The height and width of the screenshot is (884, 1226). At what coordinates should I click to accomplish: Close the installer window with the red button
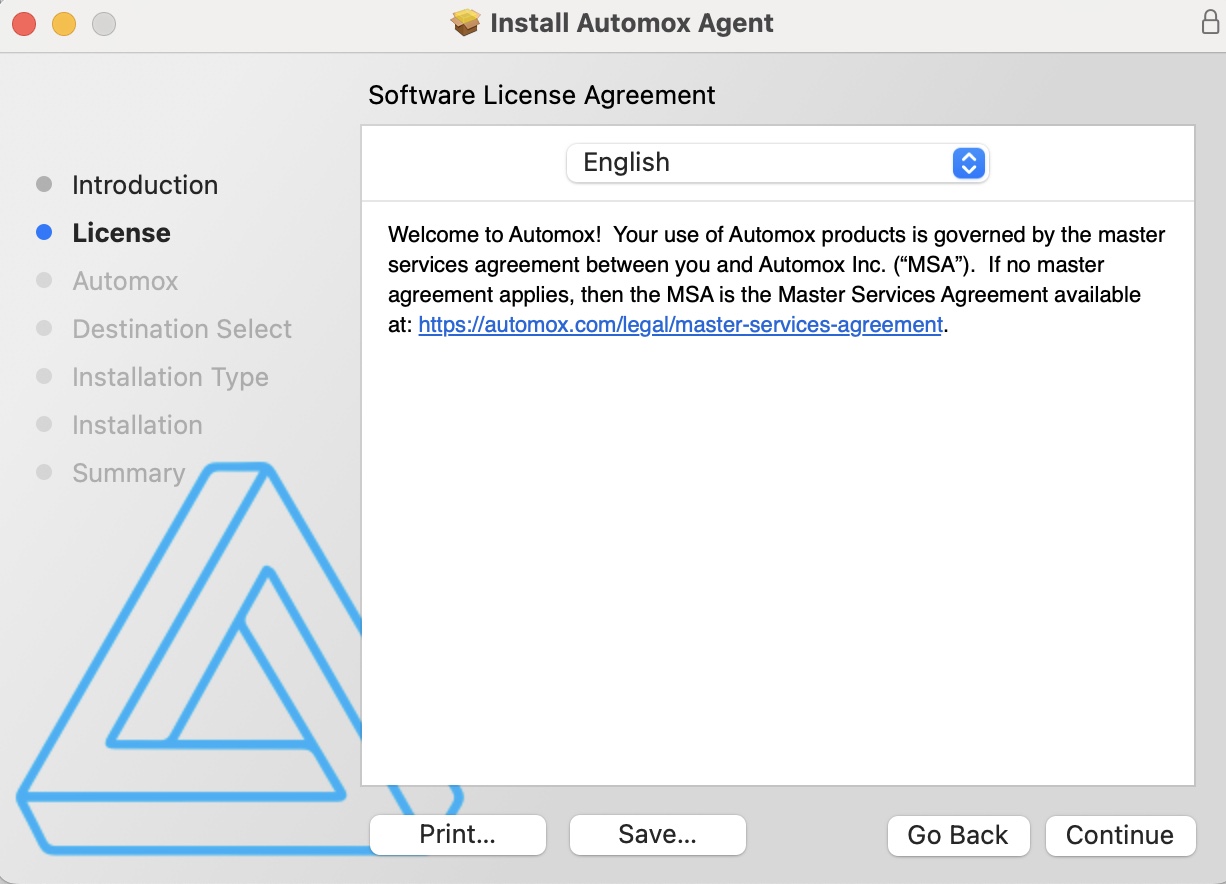[24, 23]
